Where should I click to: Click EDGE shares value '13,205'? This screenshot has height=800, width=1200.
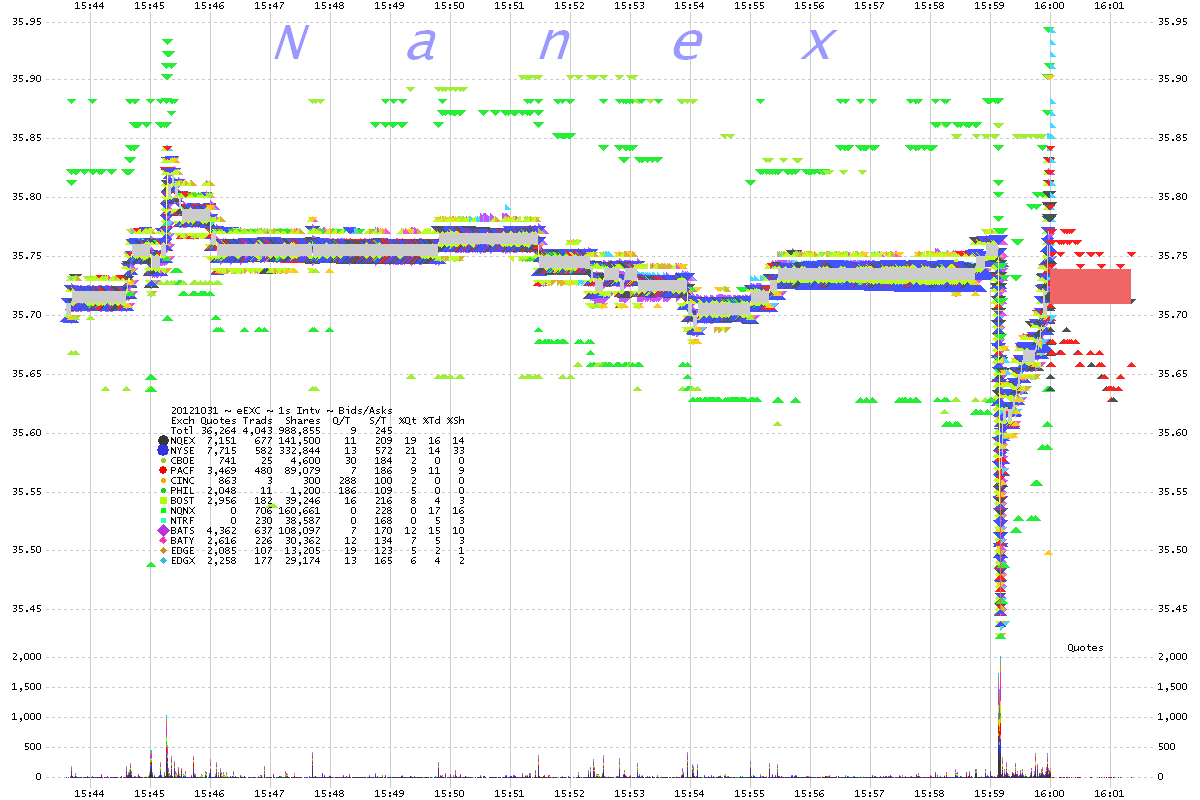302,550
